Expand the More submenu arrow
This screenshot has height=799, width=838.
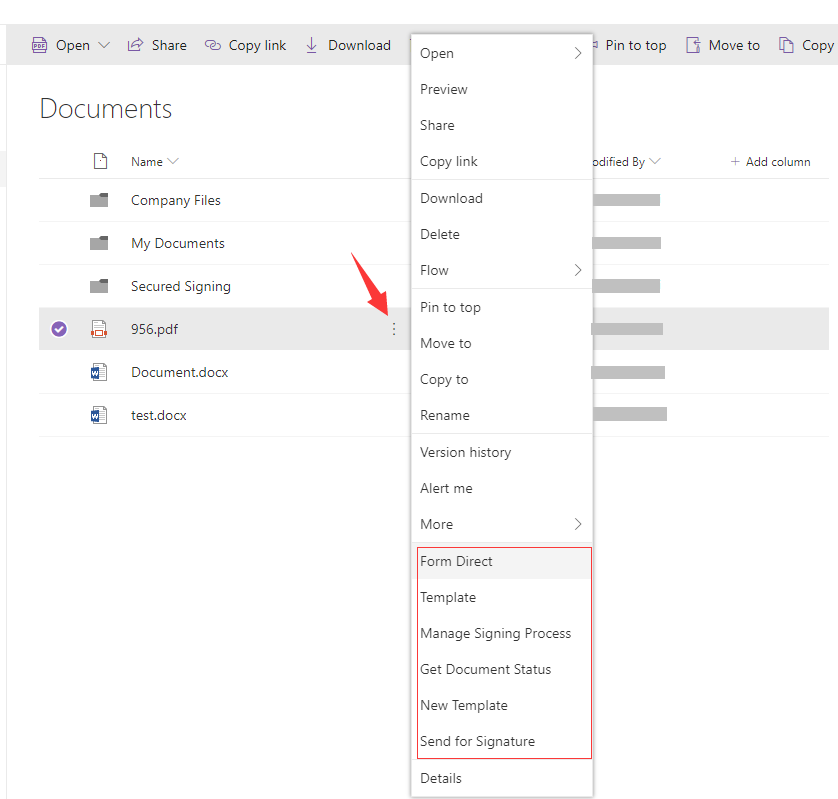click(x=578, y=524)
